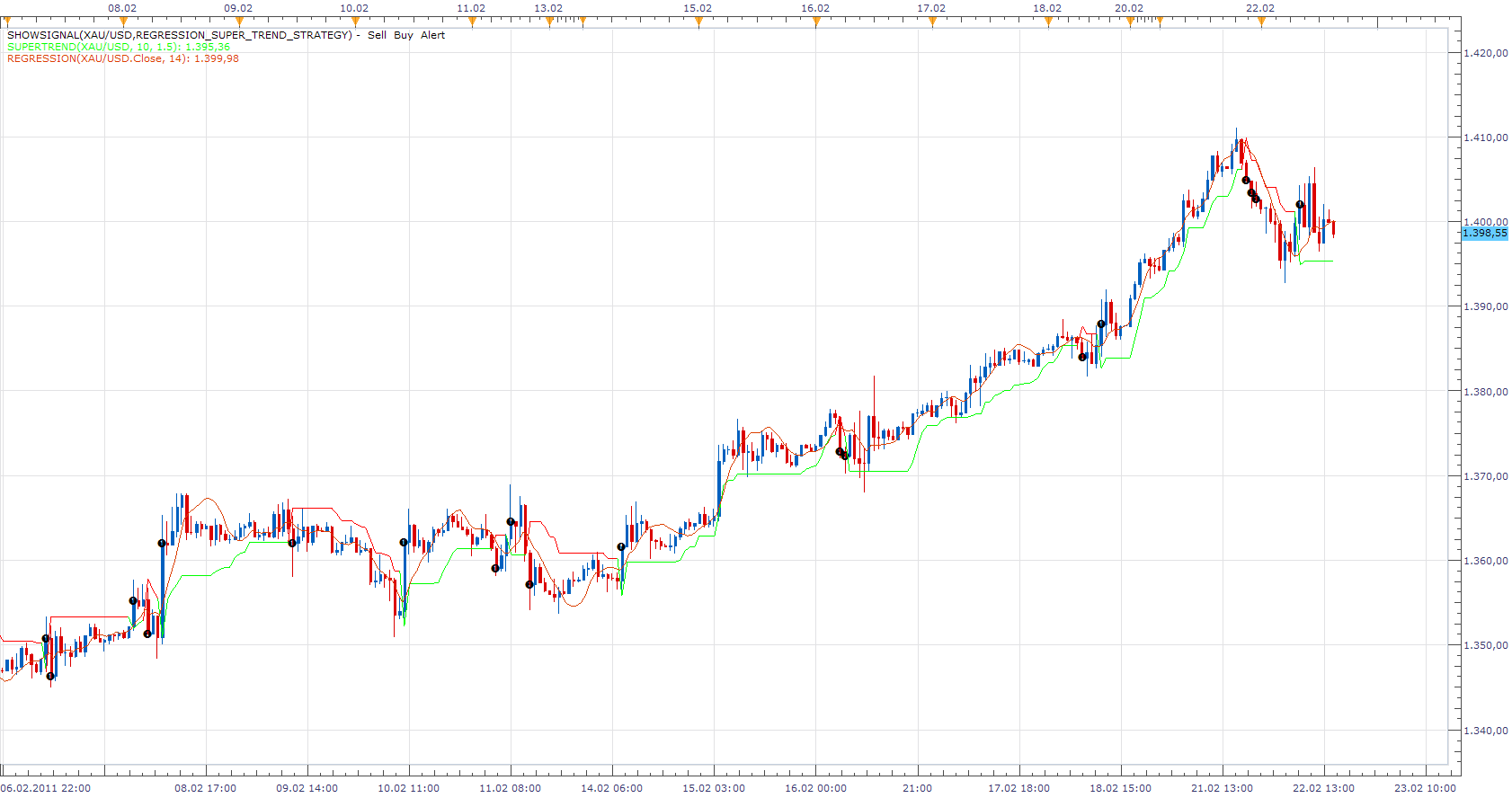
Task: Click the 06.02.2011 22:00 time axis label
Action: point(46,788)
